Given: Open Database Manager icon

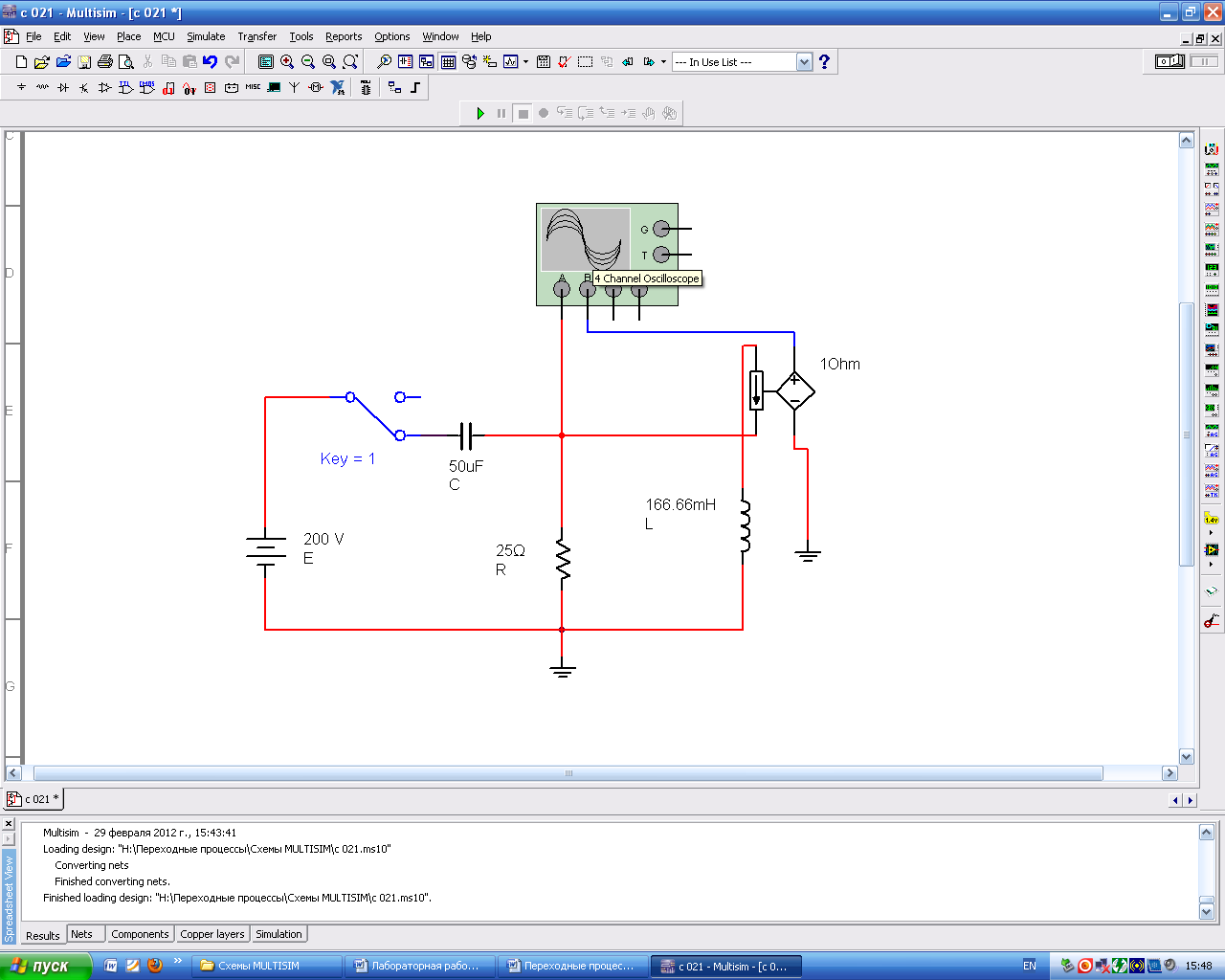Looking at the screenshot, I should [469, 61].
